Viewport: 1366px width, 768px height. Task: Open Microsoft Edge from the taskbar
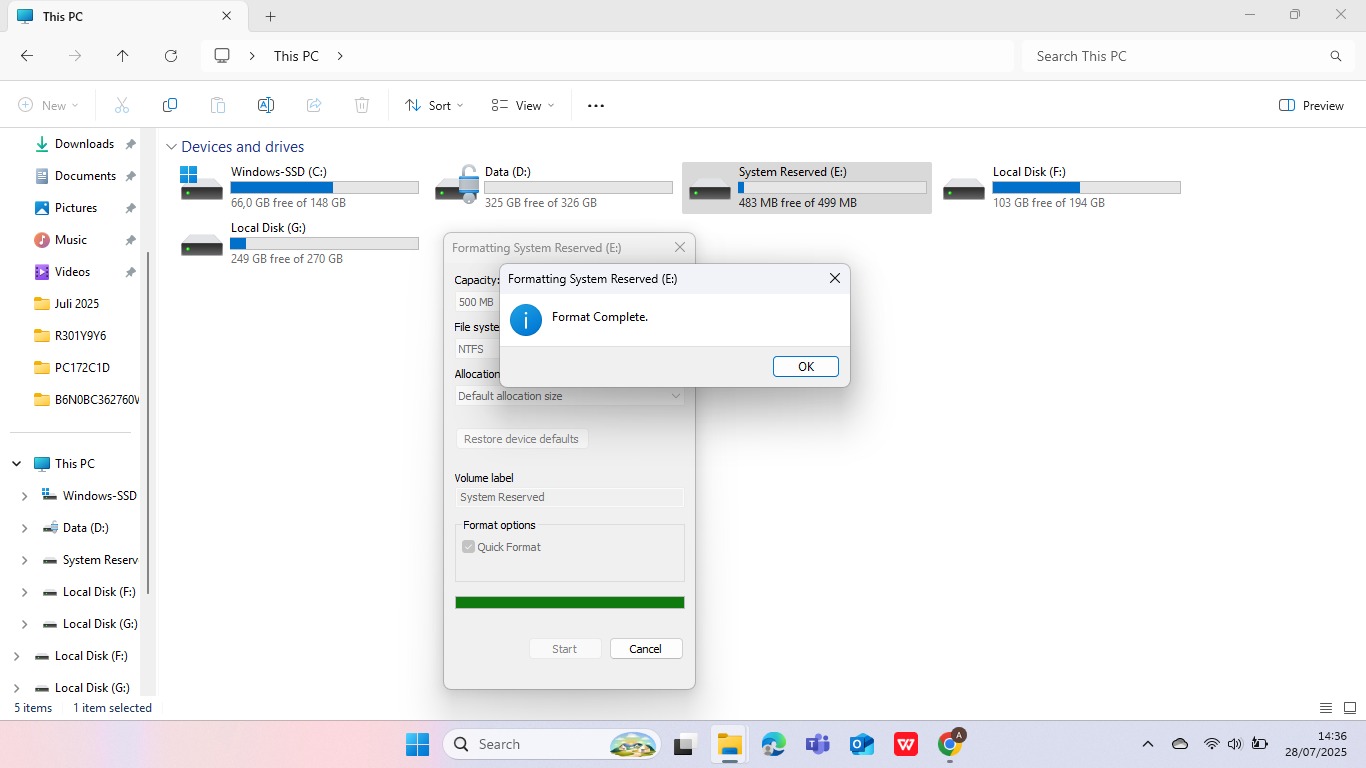pyautogui.click(x=773, y=744)
